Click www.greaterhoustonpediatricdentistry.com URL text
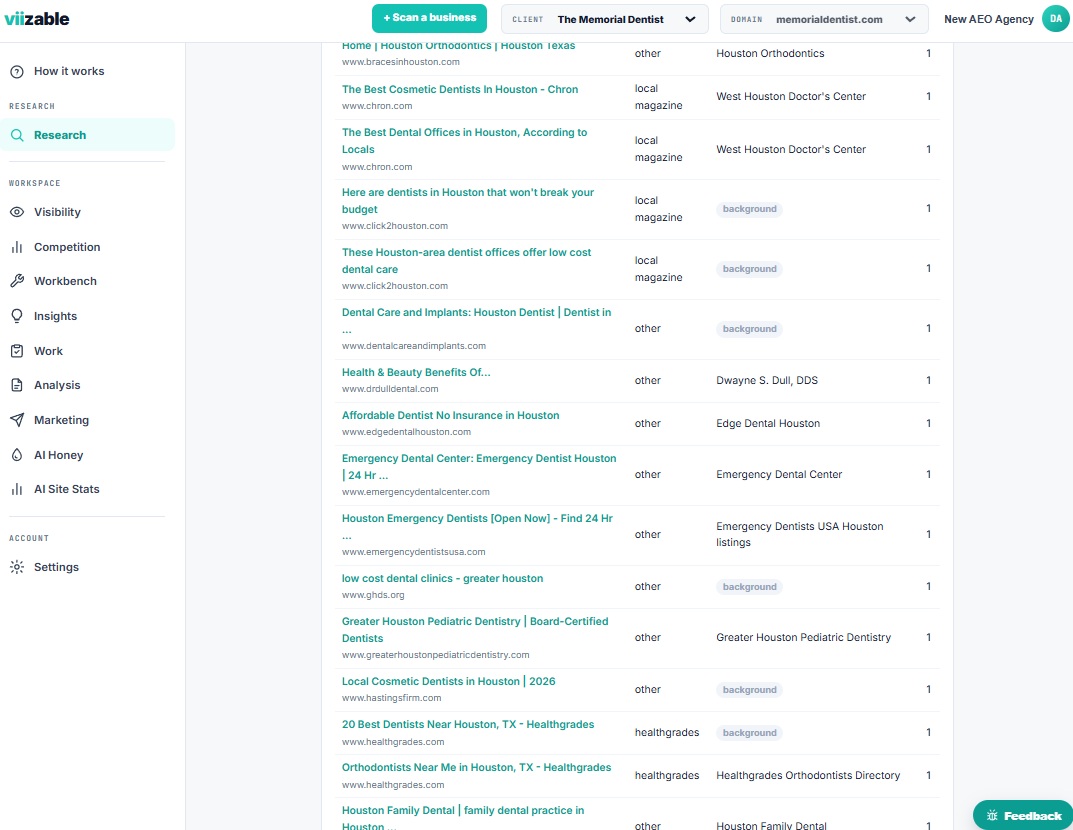 [435, 656]
